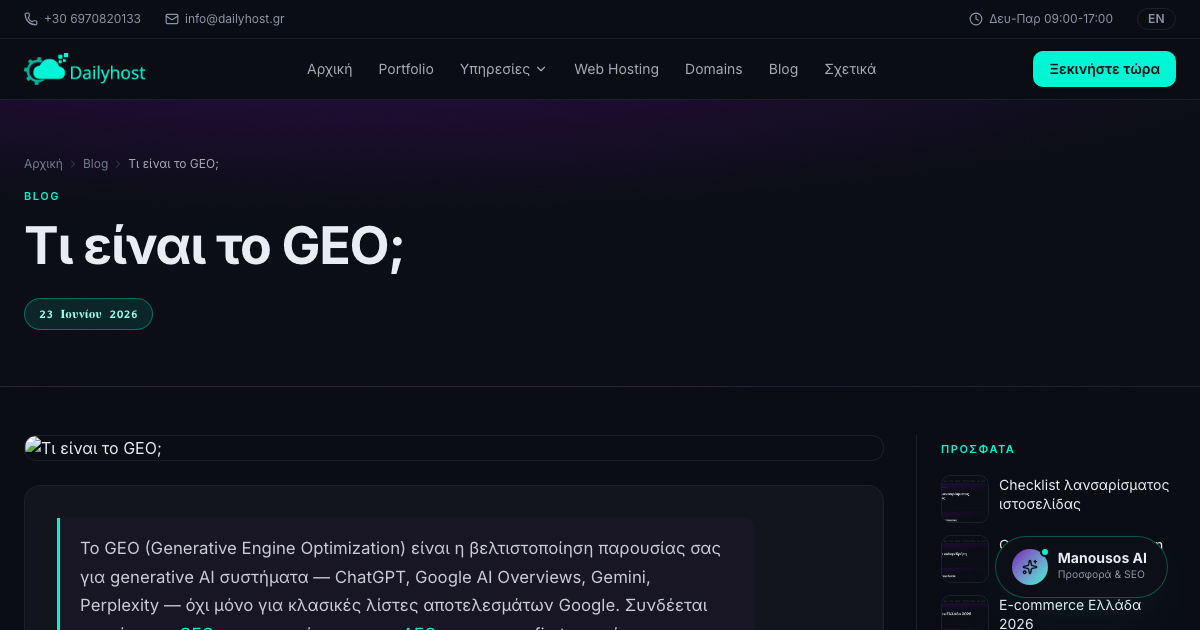The image size is (1200, 630).
Task: Open the Domains menu item
Action: [714, 69]
